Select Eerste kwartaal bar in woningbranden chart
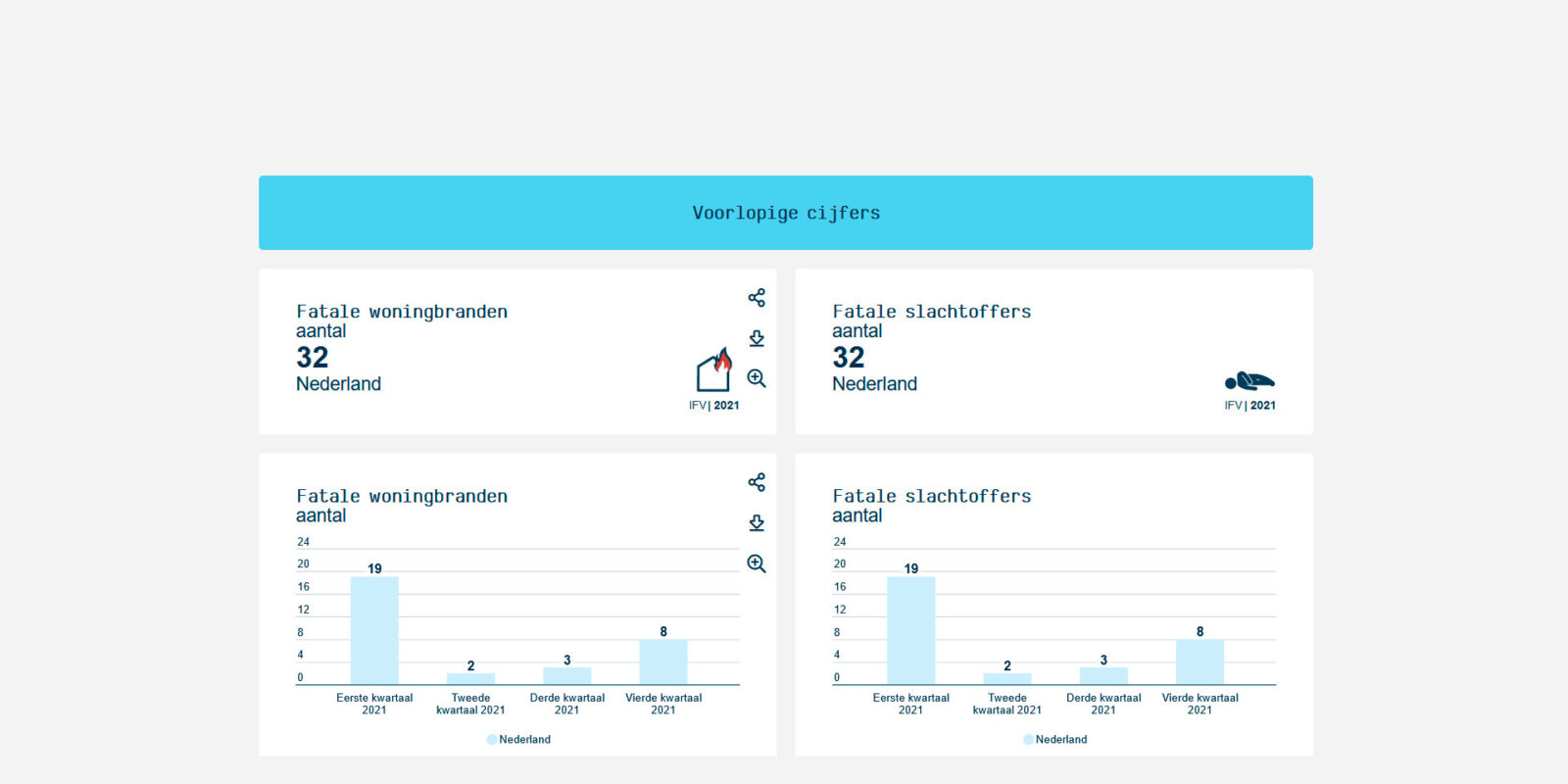 click(x=374, y=630)
